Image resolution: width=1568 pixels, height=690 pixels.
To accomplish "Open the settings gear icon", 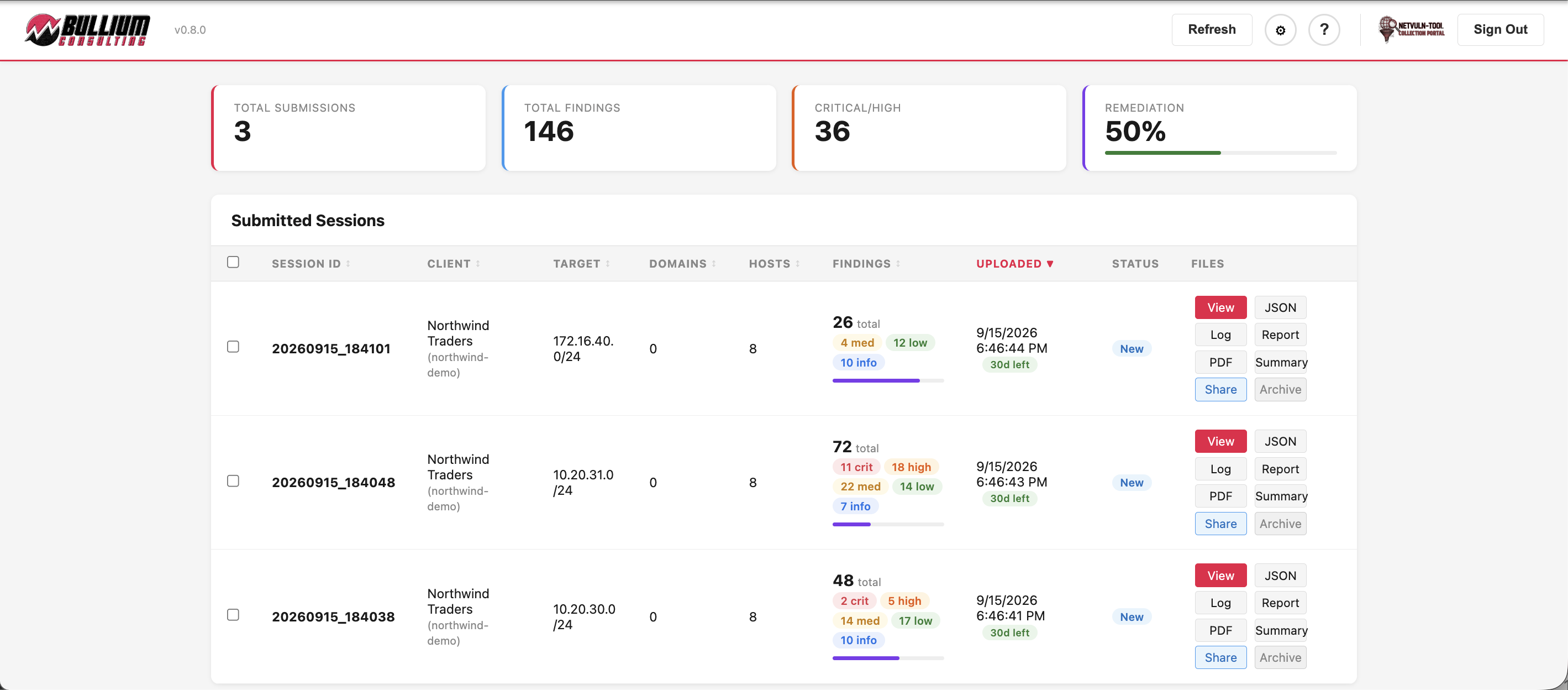I will [x=1280, y=30].
